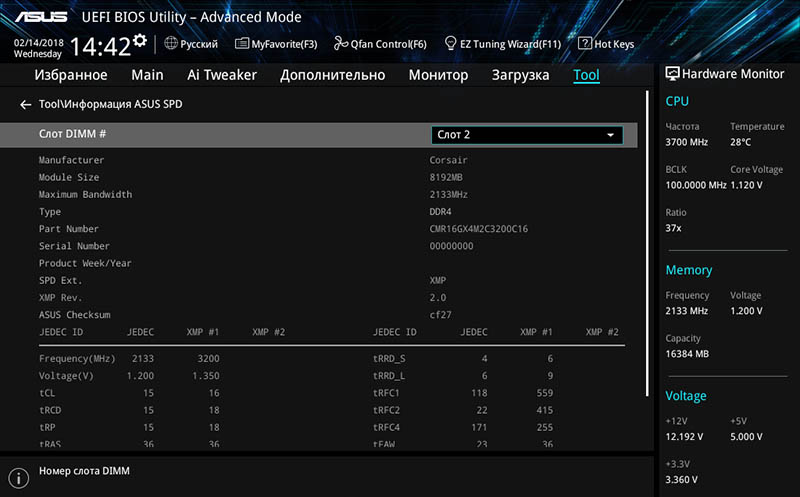Click the Hardware Monitor display icon
This screenshot has width=800, height=497.
pos(672,74)
